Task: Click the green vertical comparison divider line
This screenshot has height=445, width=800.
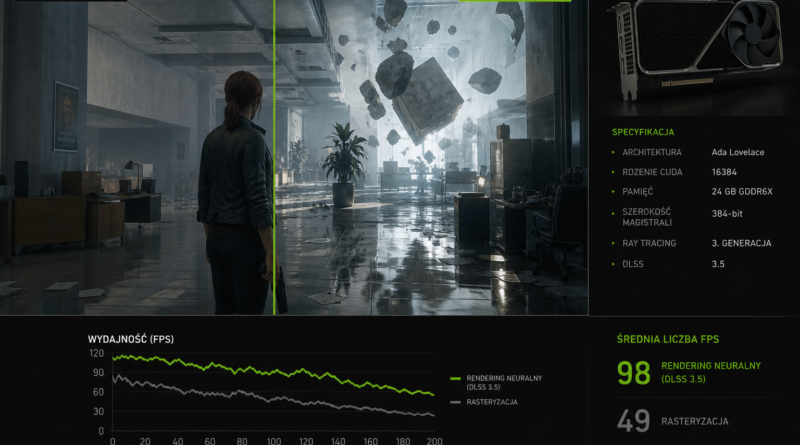Action: [x=274, y=157]
